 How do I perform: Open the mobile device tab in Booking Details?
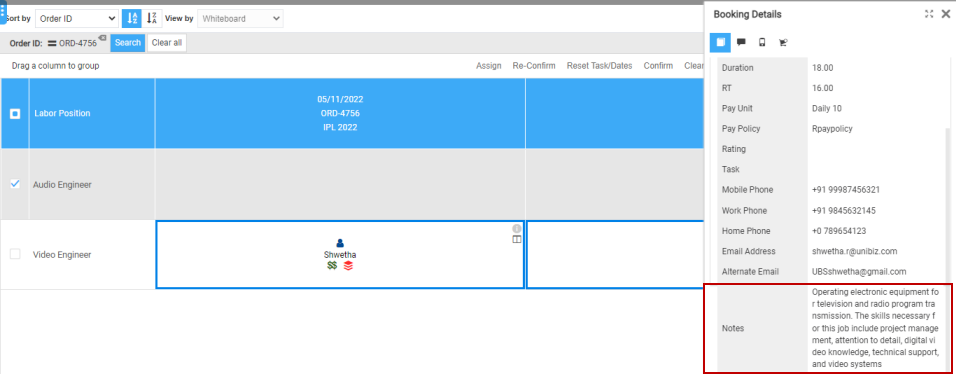click(762, 42)
